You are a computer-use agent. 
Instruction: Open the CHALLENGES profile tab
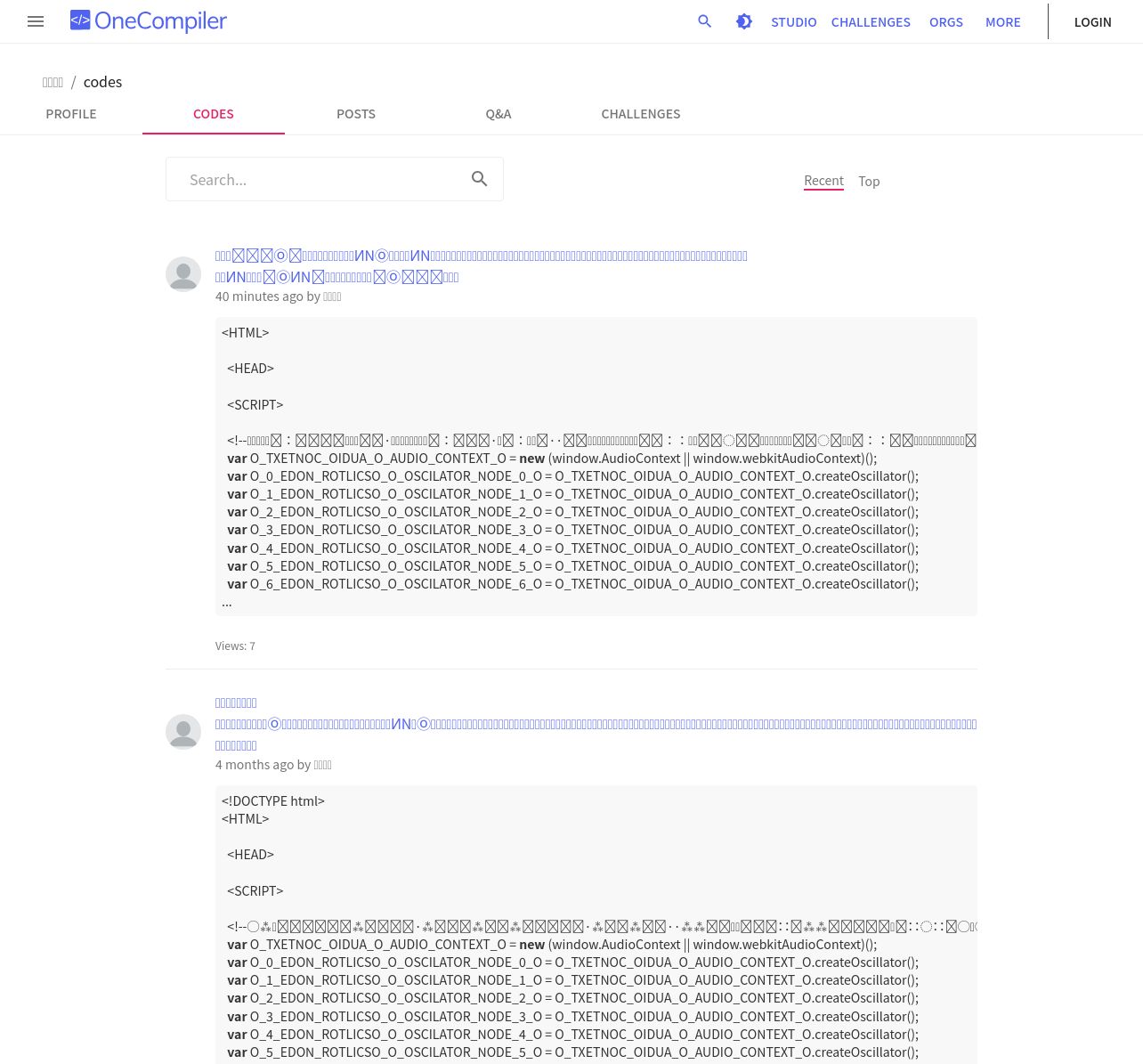[641, 114]
